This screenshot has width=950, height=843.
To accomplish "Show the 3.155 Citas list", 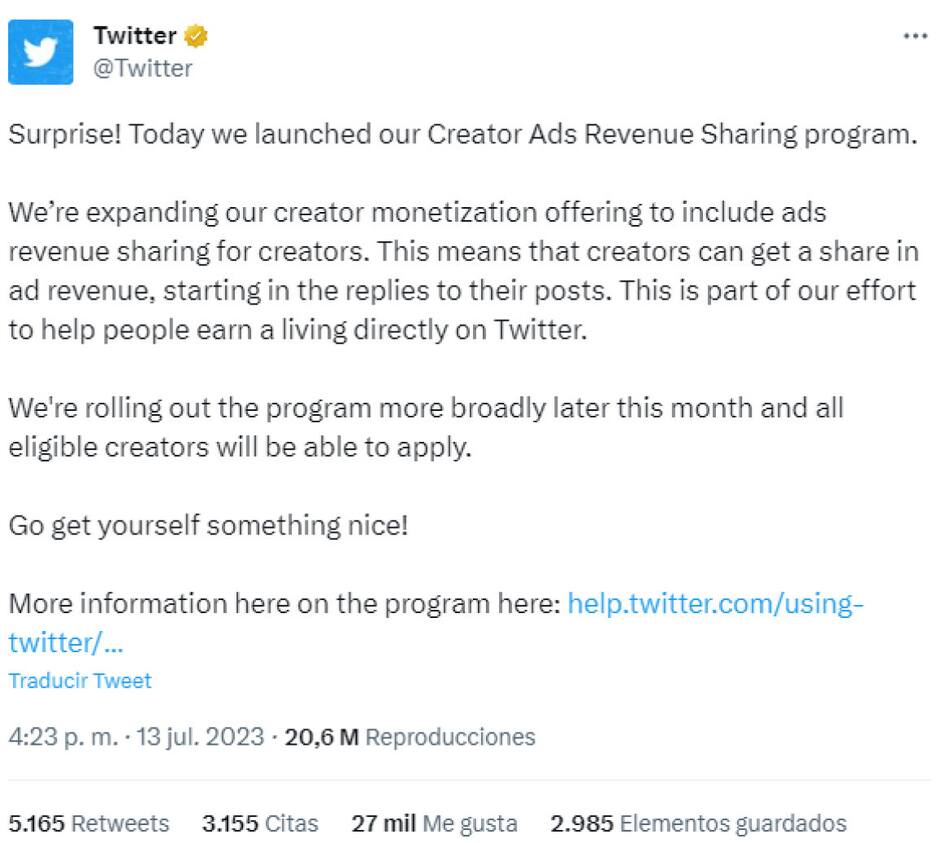I will click(260, 824).
